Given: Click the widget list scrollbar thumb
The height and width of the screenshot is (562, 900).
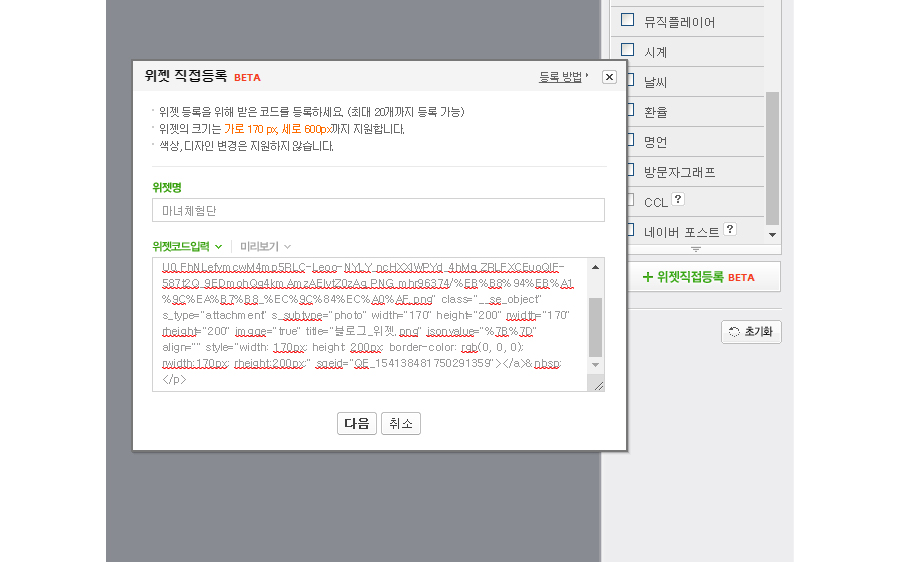Looking at the screenshot, I should click(773, 158).
